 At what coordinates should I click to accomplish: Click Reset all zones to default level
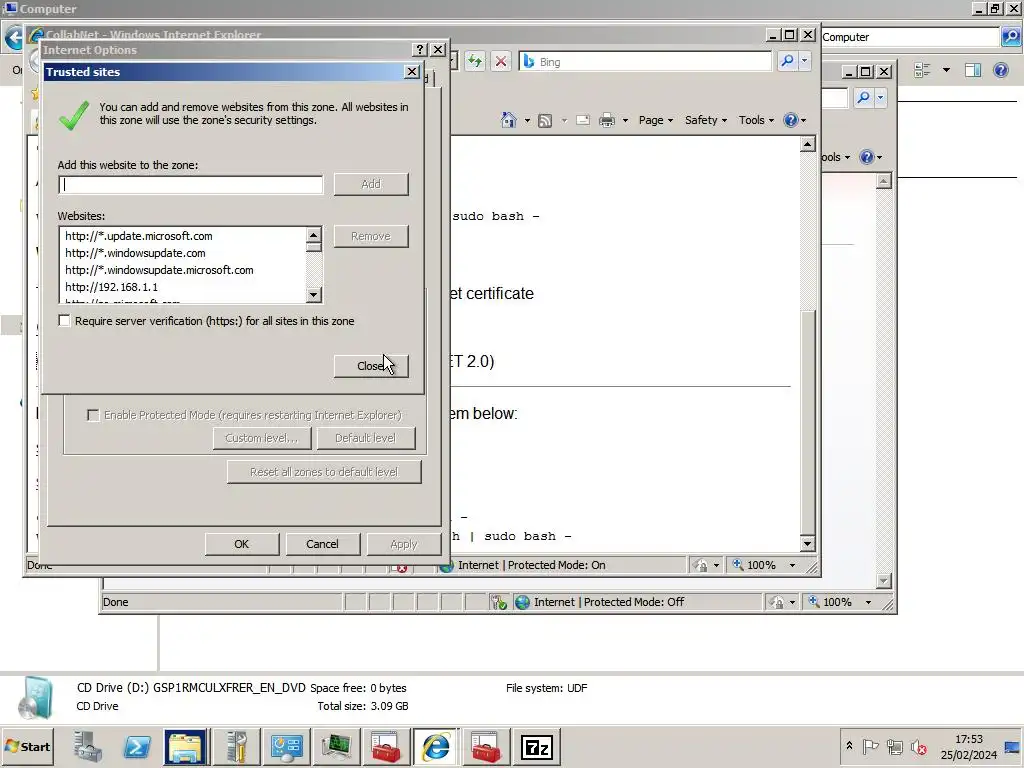pos(324,472)
